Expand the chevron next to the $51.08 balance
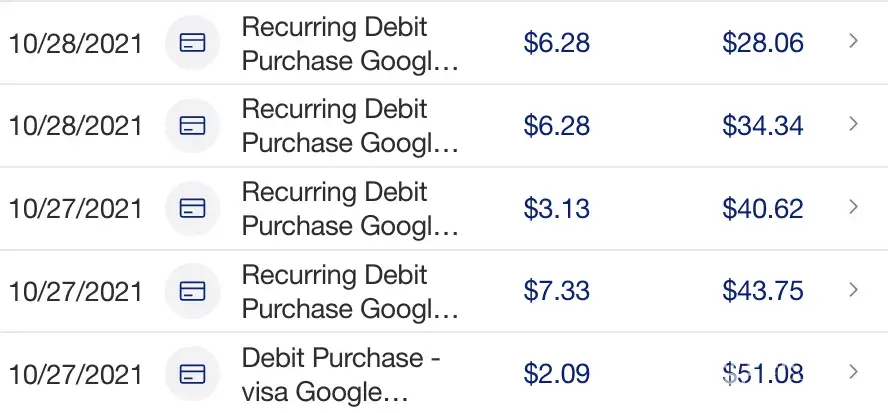 [x=853, y=373]
